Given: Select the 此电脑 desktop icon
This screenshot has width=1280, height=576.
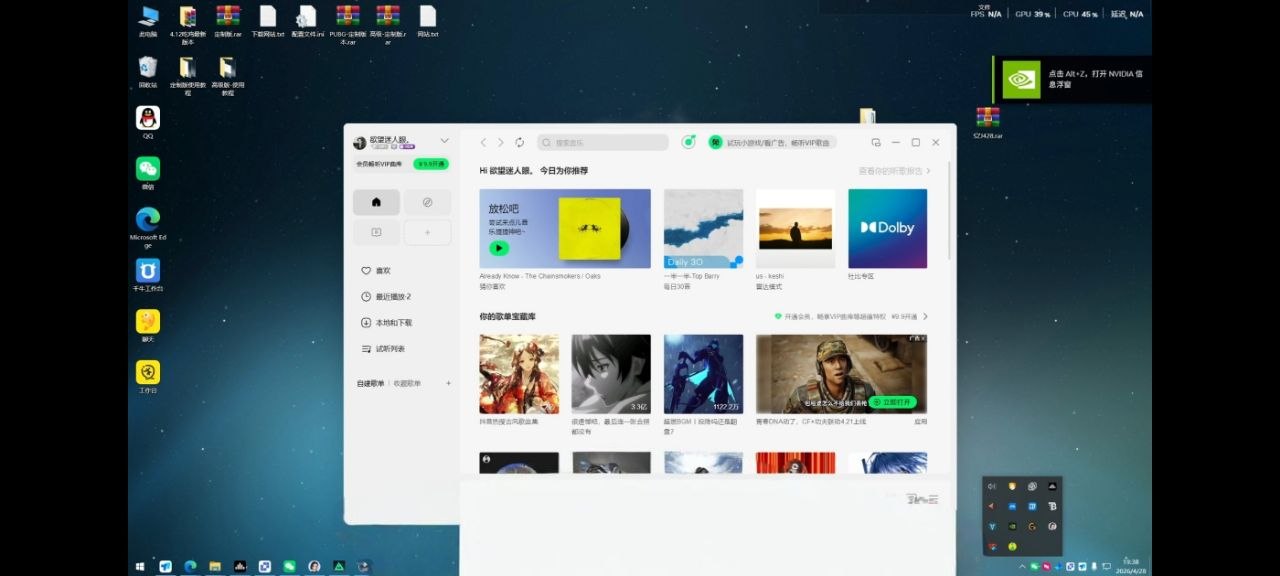Looking at the screenshot, I should 148,21.
